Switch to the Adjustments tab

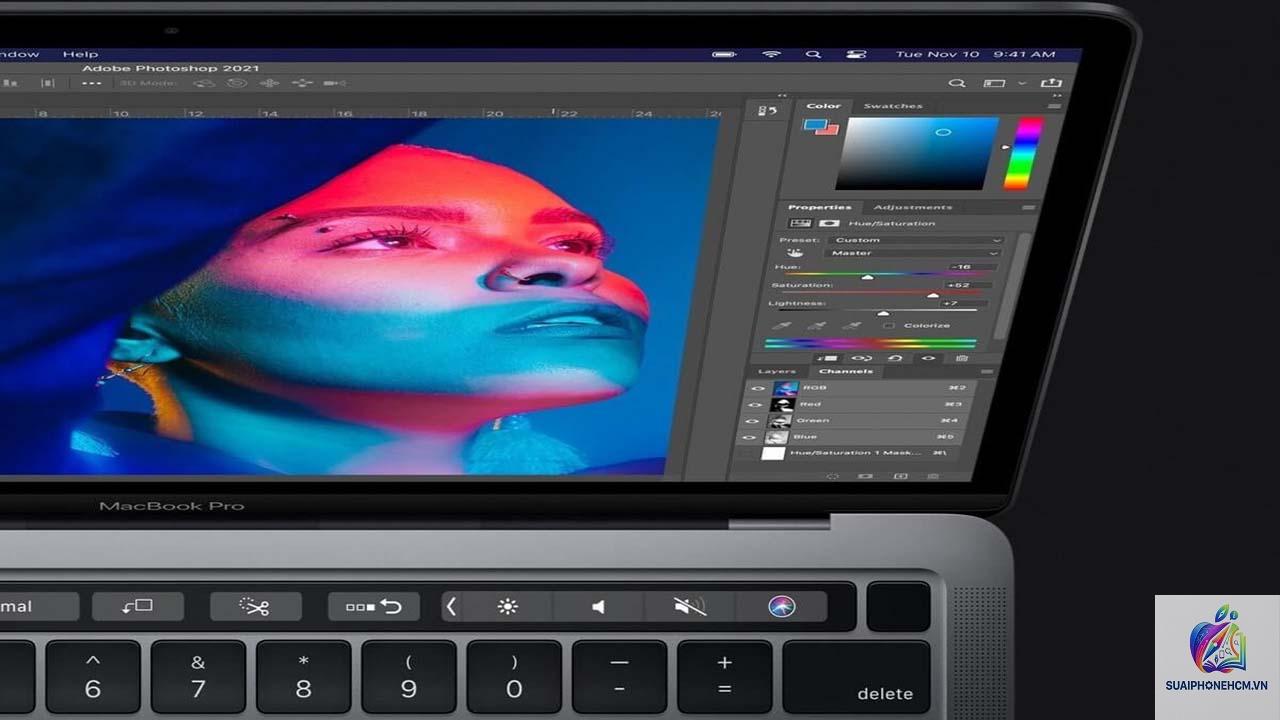pos(913,208)
